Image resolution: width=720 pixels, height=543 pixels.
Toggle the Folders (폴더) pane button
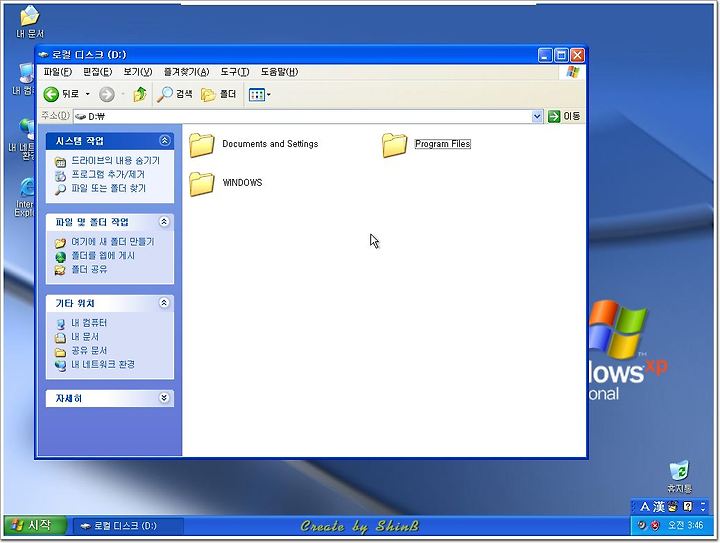click(x=219, y=95)
